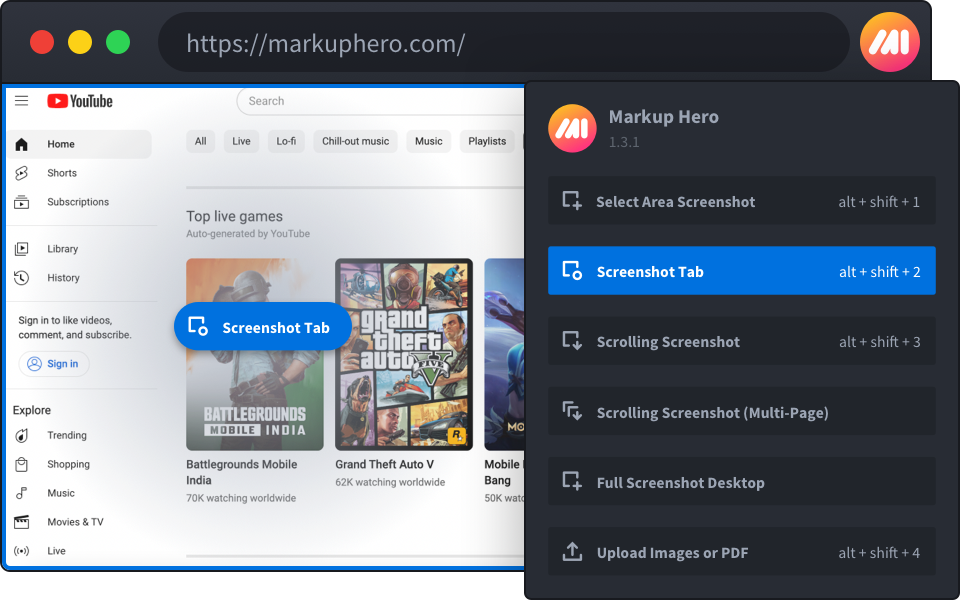960x600 pixels.
Task: Click the Upload Images or PDF icon
Action: point(572,552)
